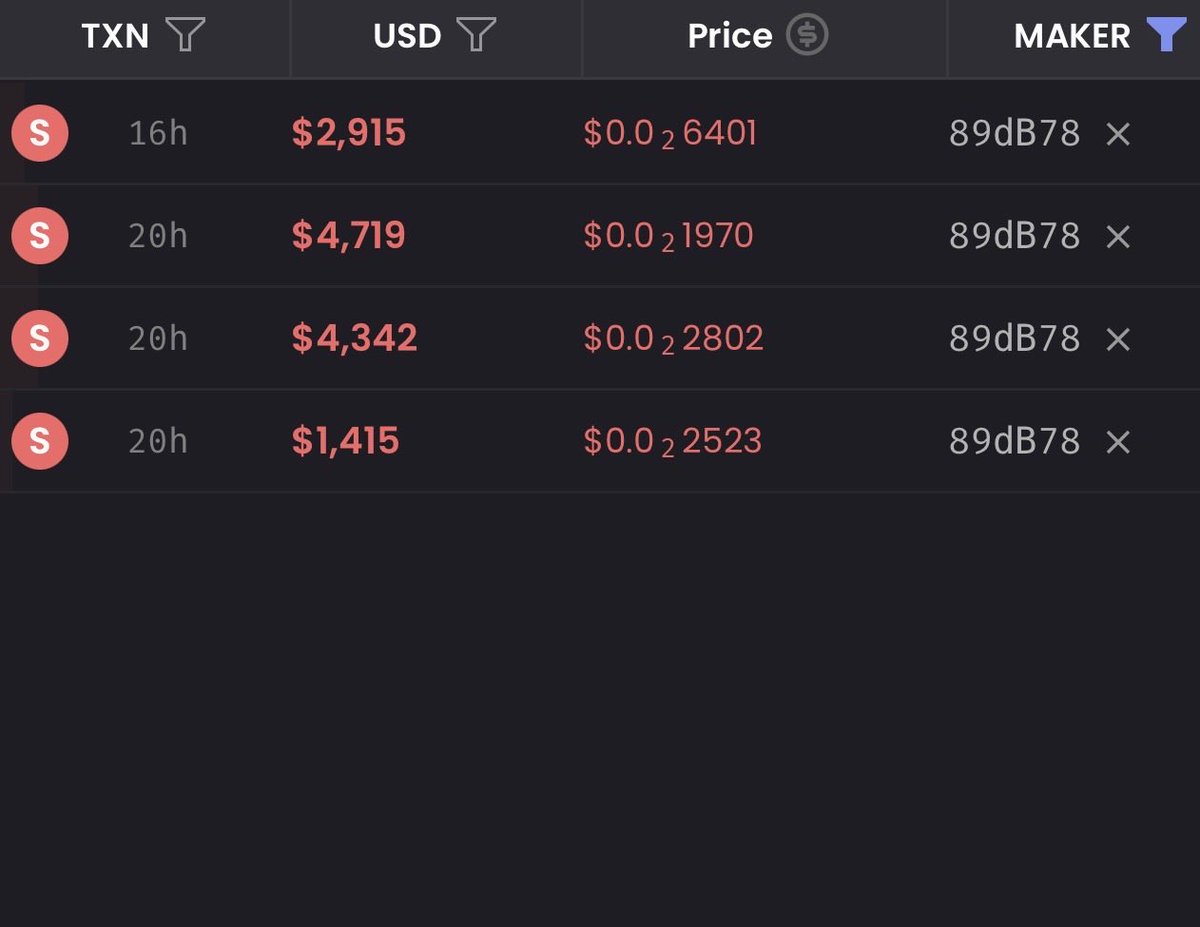Screen dimensions: 1200x927
Task: Select the $2,915 transaction amount
Action: [349, 133]
